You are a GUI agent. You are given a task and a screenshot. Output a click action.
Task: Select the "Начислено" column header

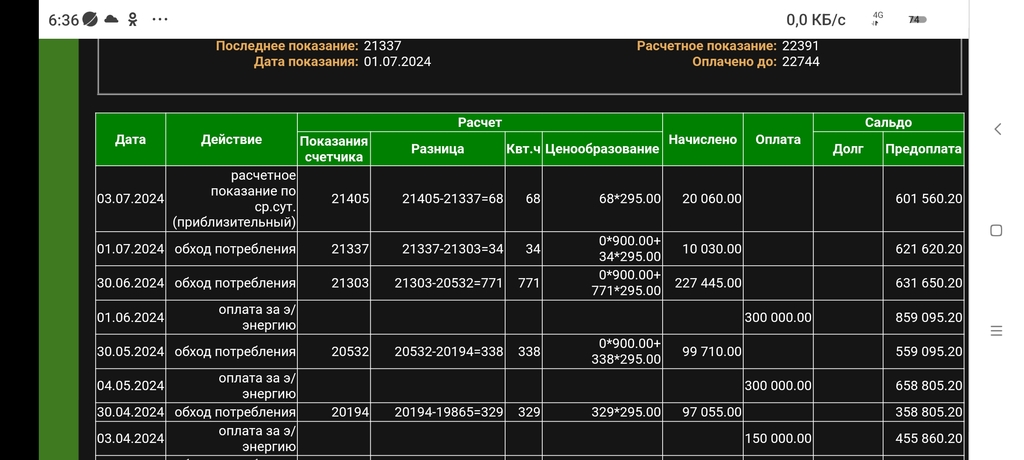pyautogui.click(x=703, y=139)
